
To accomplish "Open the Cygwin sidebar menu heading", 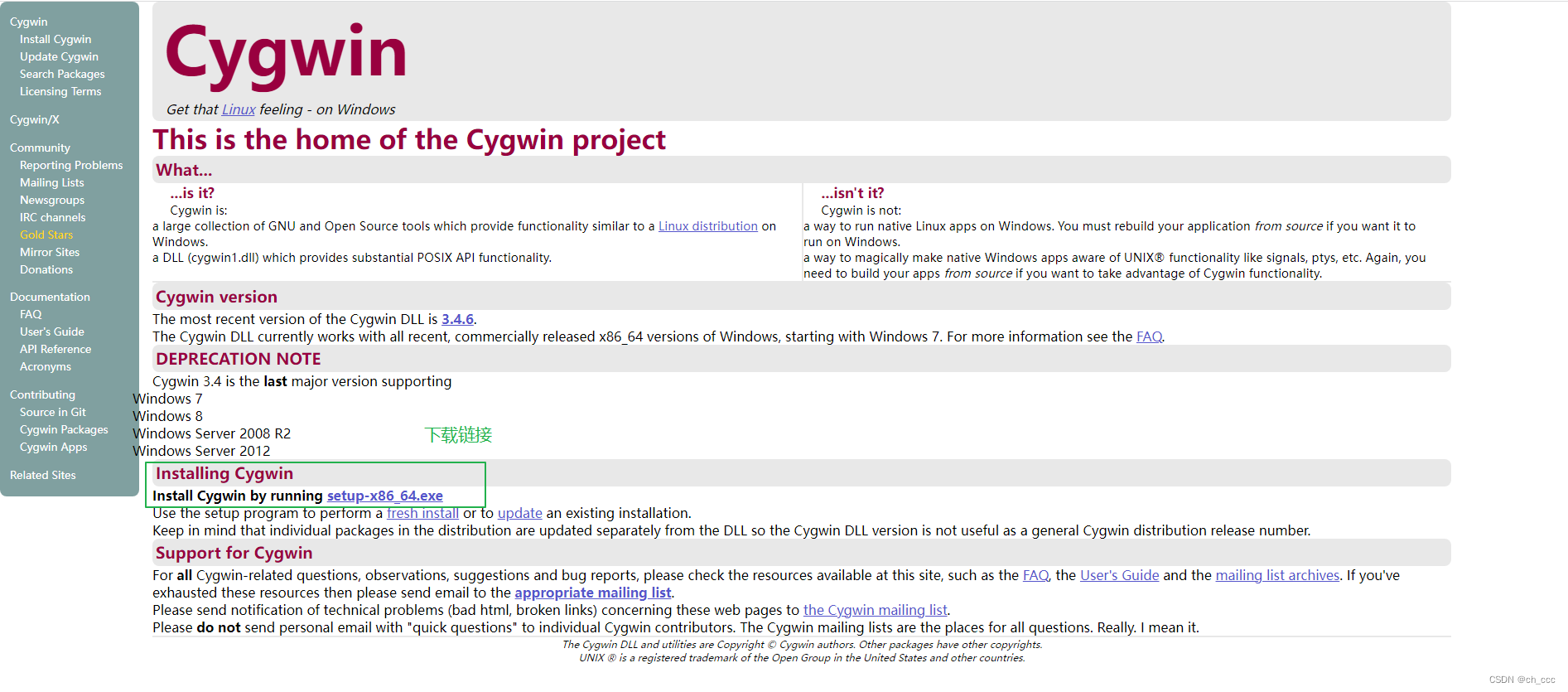I will point(28,22).
